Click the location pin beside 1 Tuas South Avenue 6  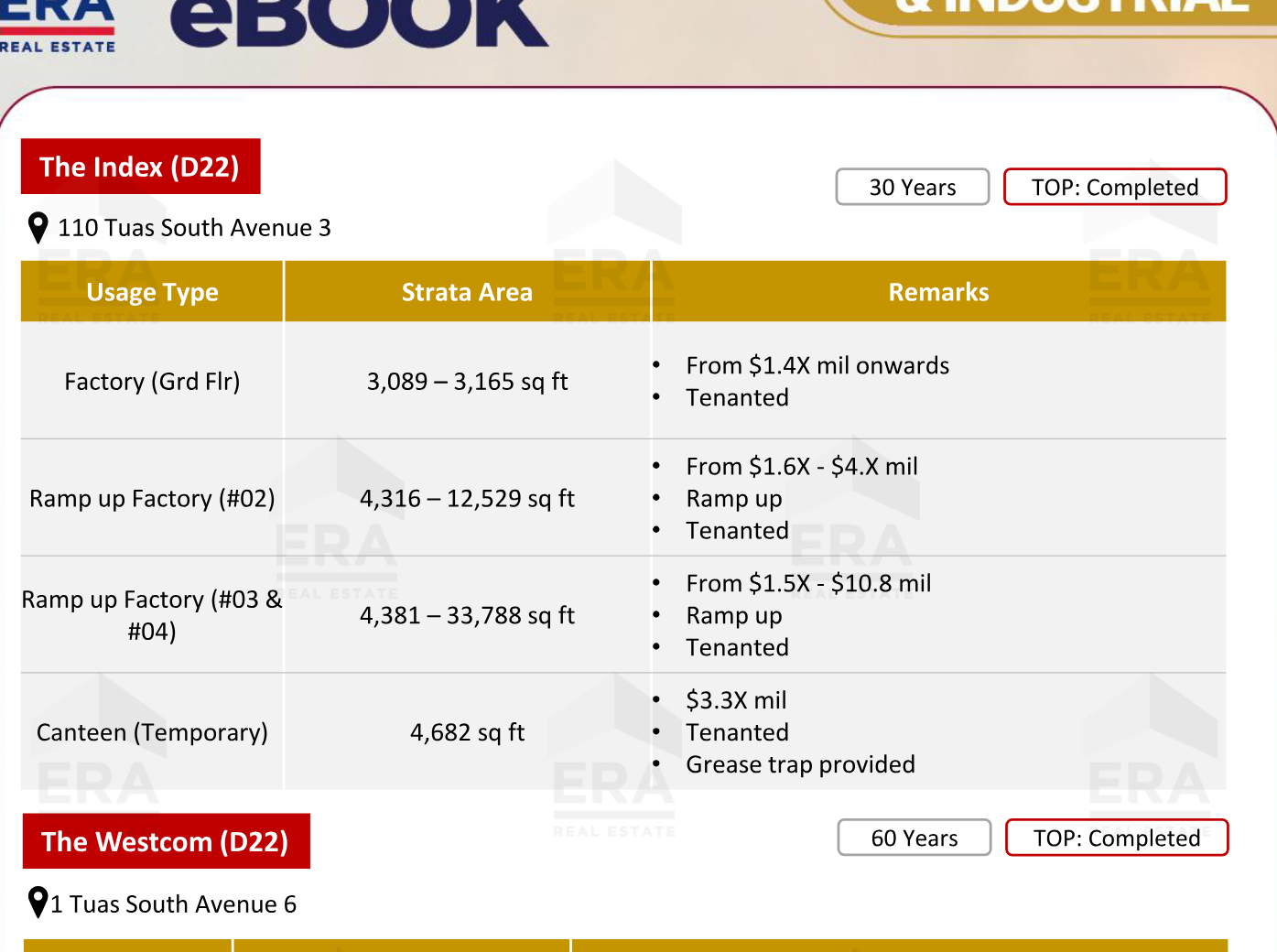38,903
